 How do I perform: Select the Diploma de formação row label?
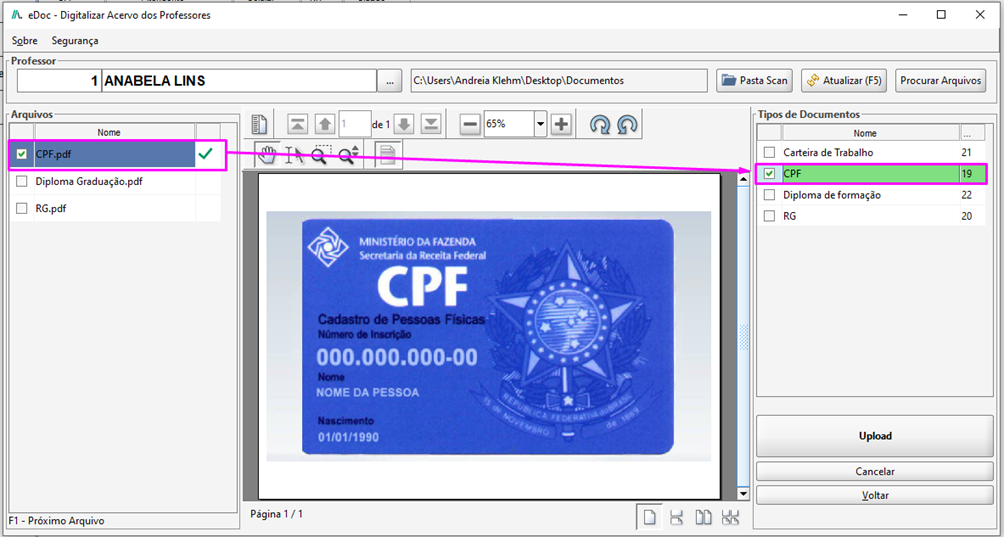point(832,195)
